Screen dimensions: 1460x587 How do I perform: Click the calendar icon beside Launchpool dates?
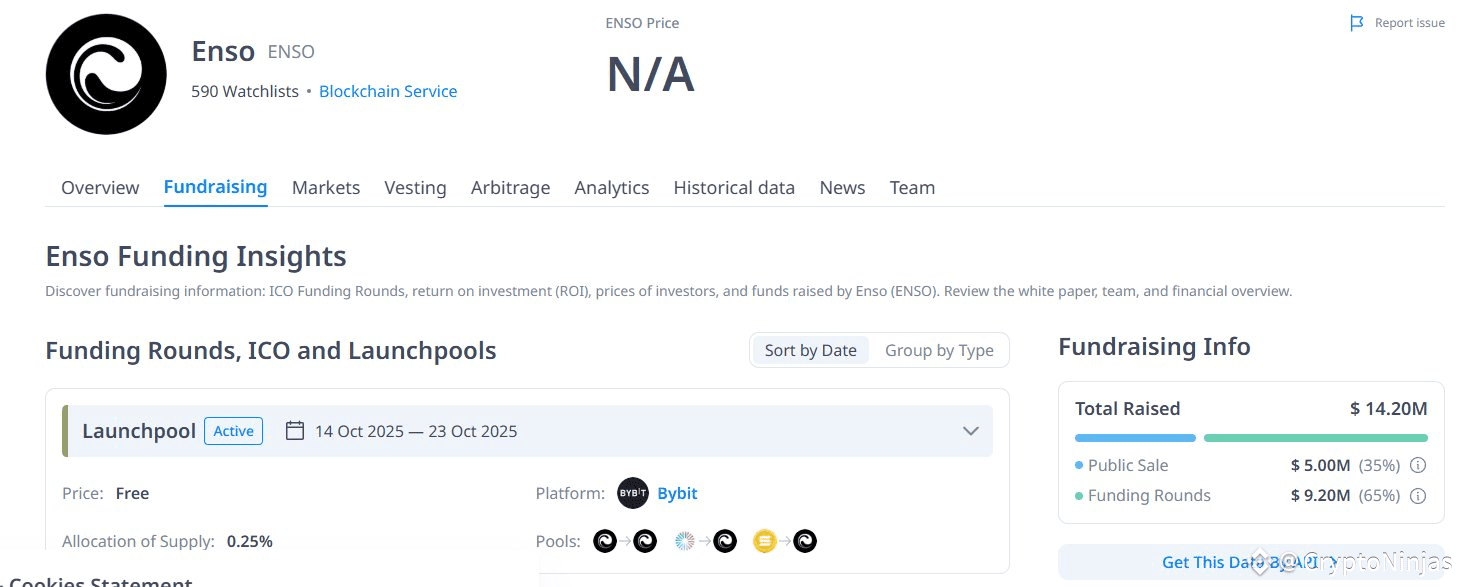295,431
